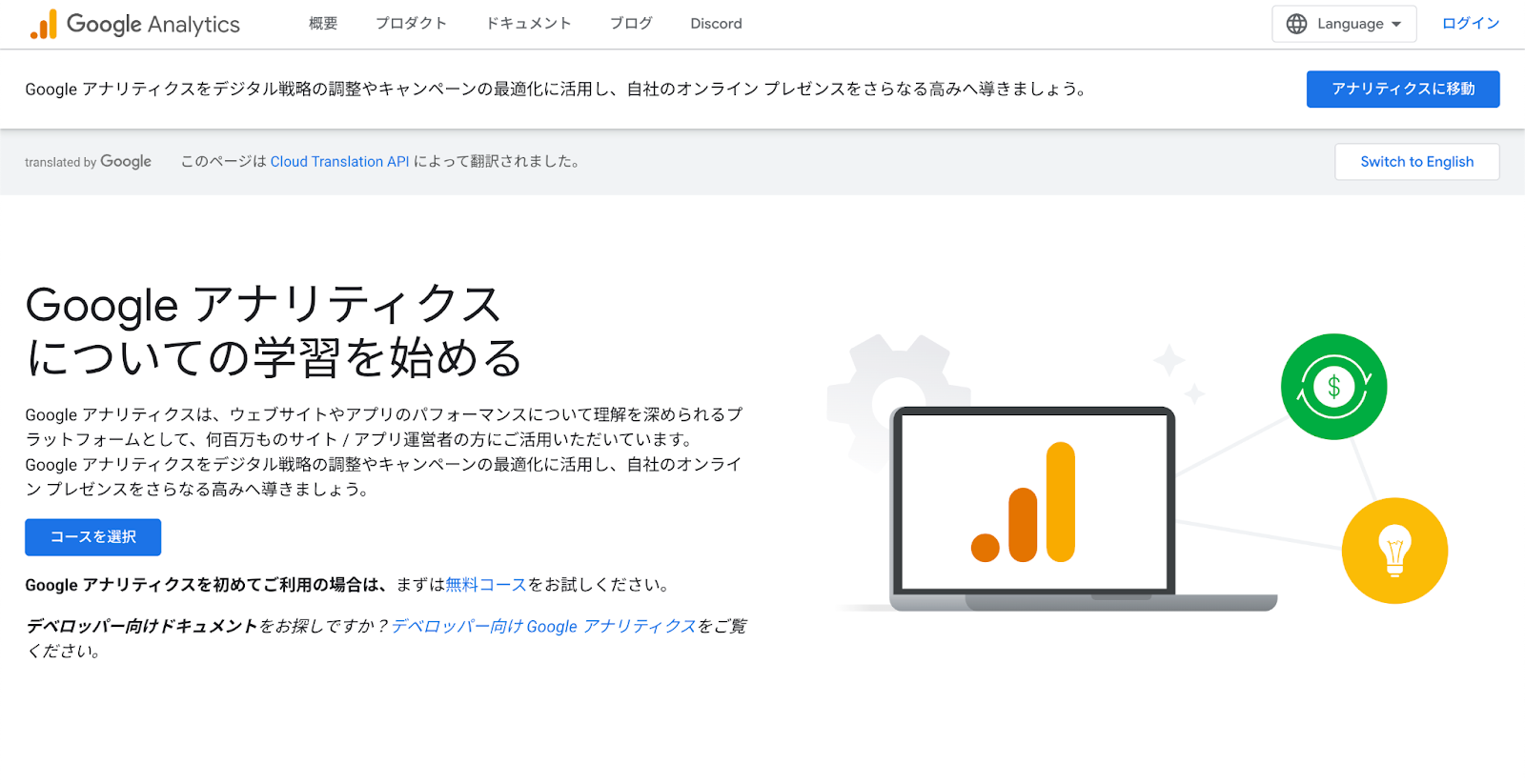Click the Switch to English button

[x=1416, y=162]
